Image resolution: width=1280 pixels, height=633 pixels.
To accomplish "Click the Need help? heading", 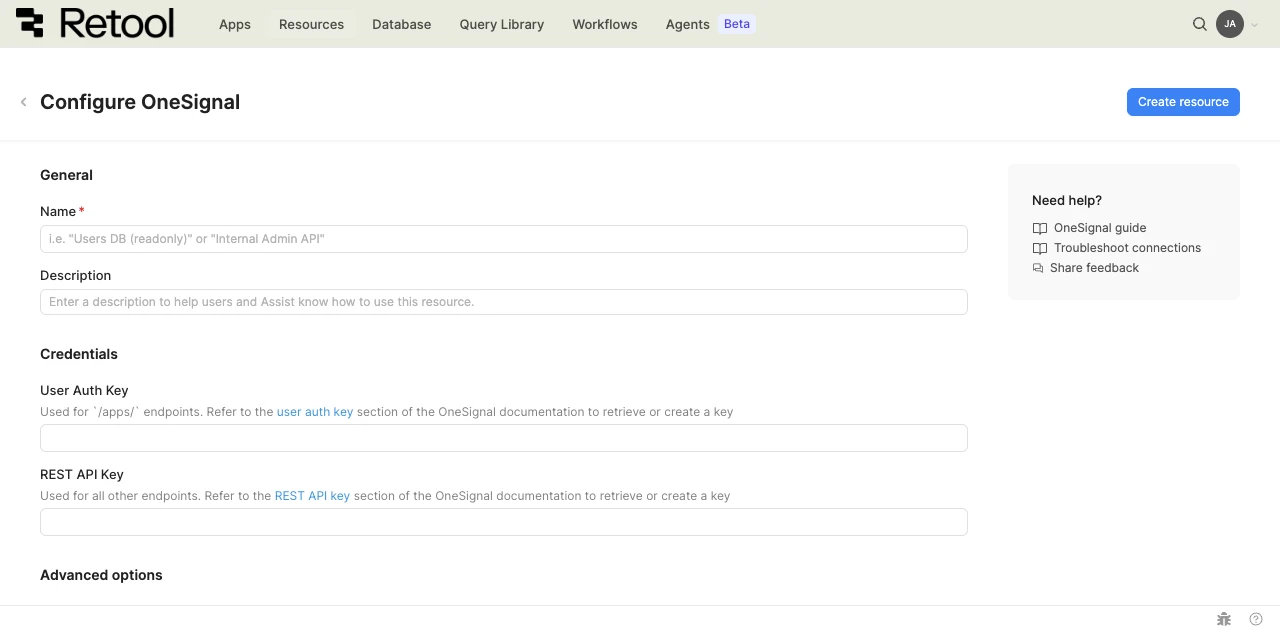I will pos(1067,200).
